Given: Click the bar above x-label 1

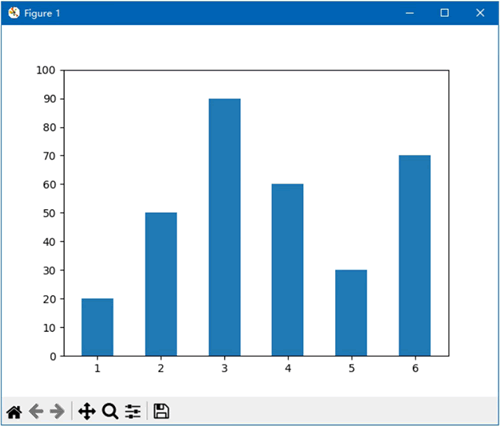Looking at the screenshot, I should click(97, 327).
